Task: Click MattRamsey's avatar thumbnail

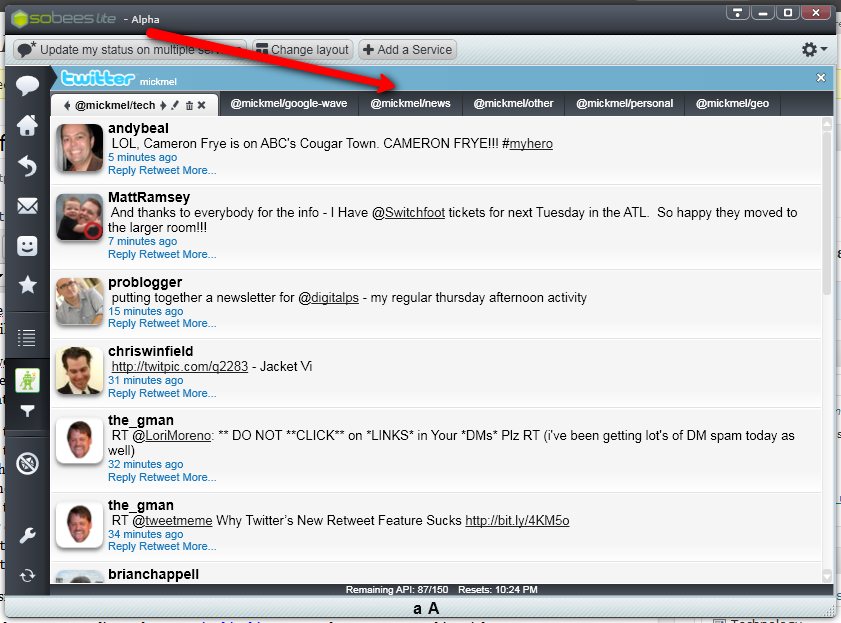Action: 79,217
